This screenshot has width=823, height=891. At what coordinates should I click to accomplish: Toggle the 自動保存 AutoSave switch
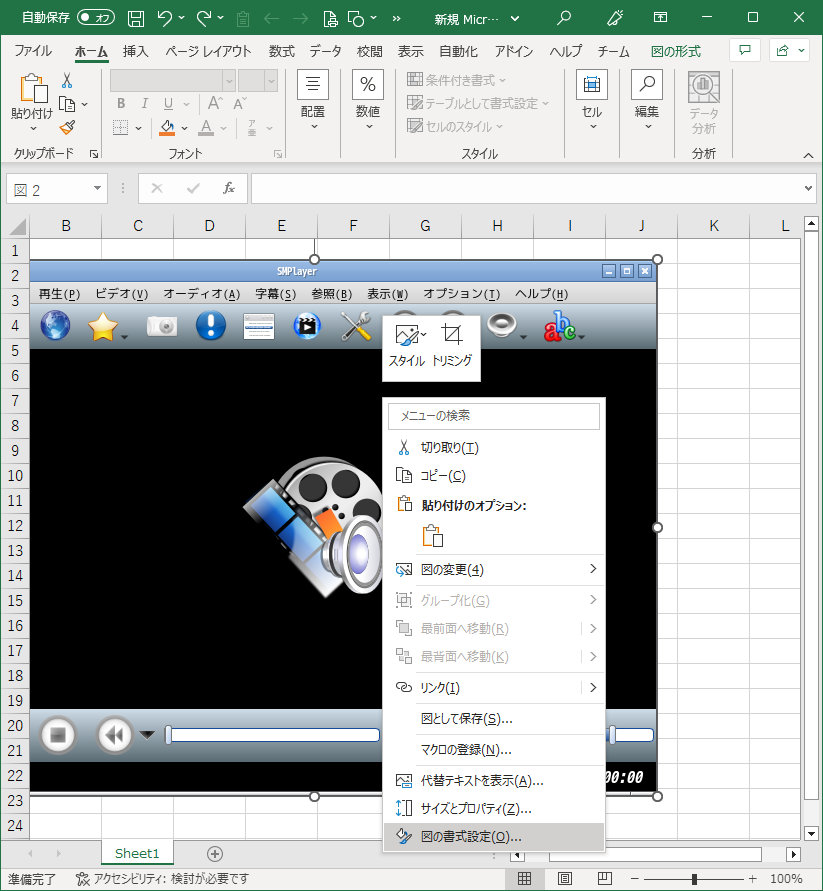click(95, 18)
